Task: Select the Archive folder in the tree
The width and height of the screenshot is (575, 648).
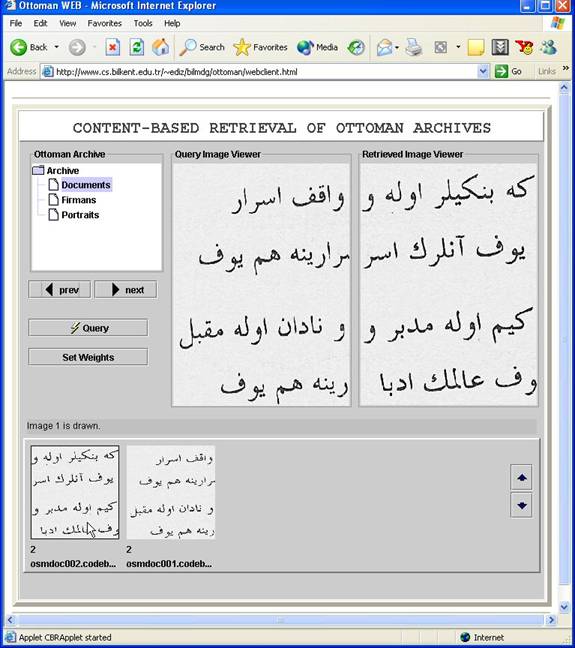Action: pyautogui.click(x=56, y=171)
